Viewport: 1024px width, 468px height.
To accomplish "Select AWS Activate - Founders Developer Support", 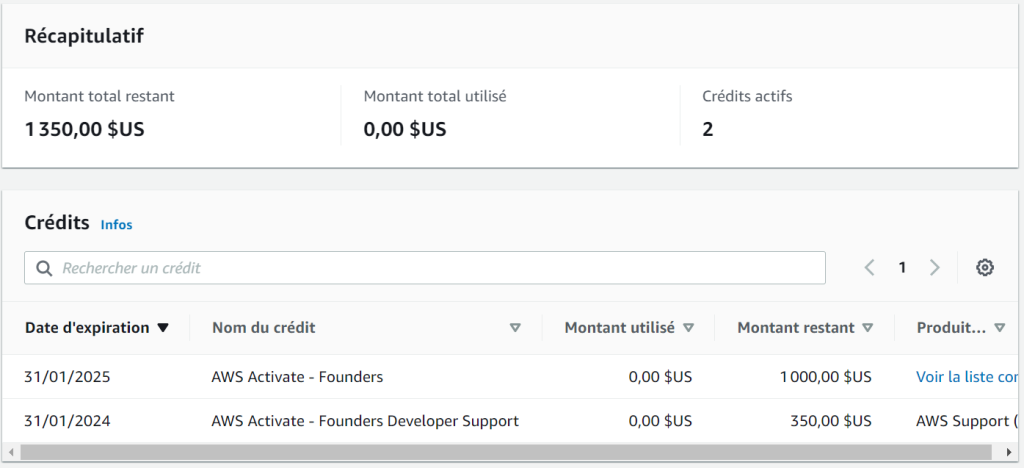I will click(365, 421).
